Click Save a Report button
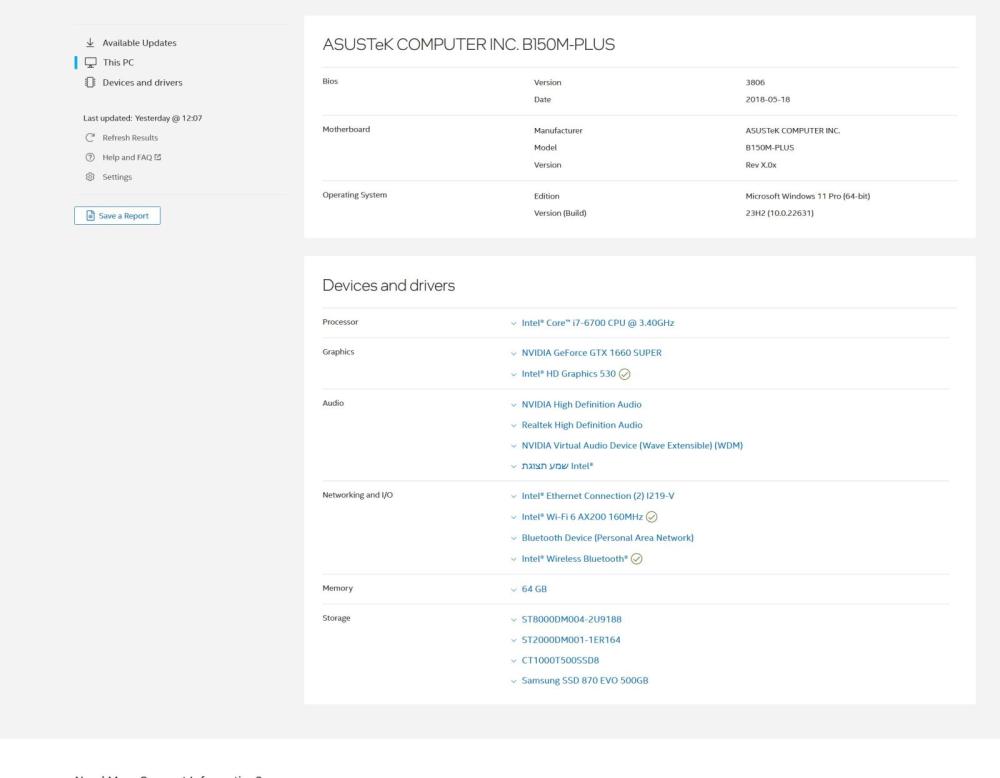The height and width of the screenshot is (778, 1000). 117,216
